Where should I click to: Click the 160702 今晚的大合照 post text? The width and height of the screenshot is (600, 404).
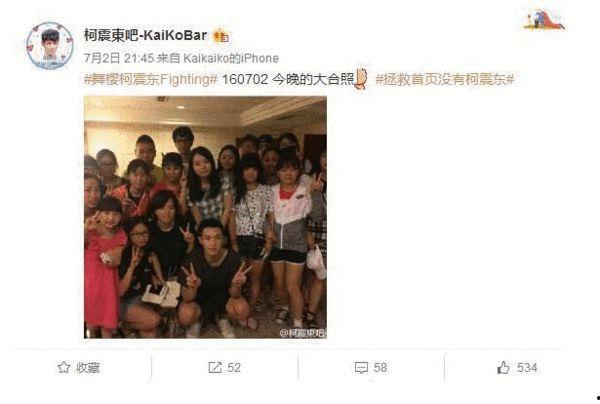coord(288,80)
